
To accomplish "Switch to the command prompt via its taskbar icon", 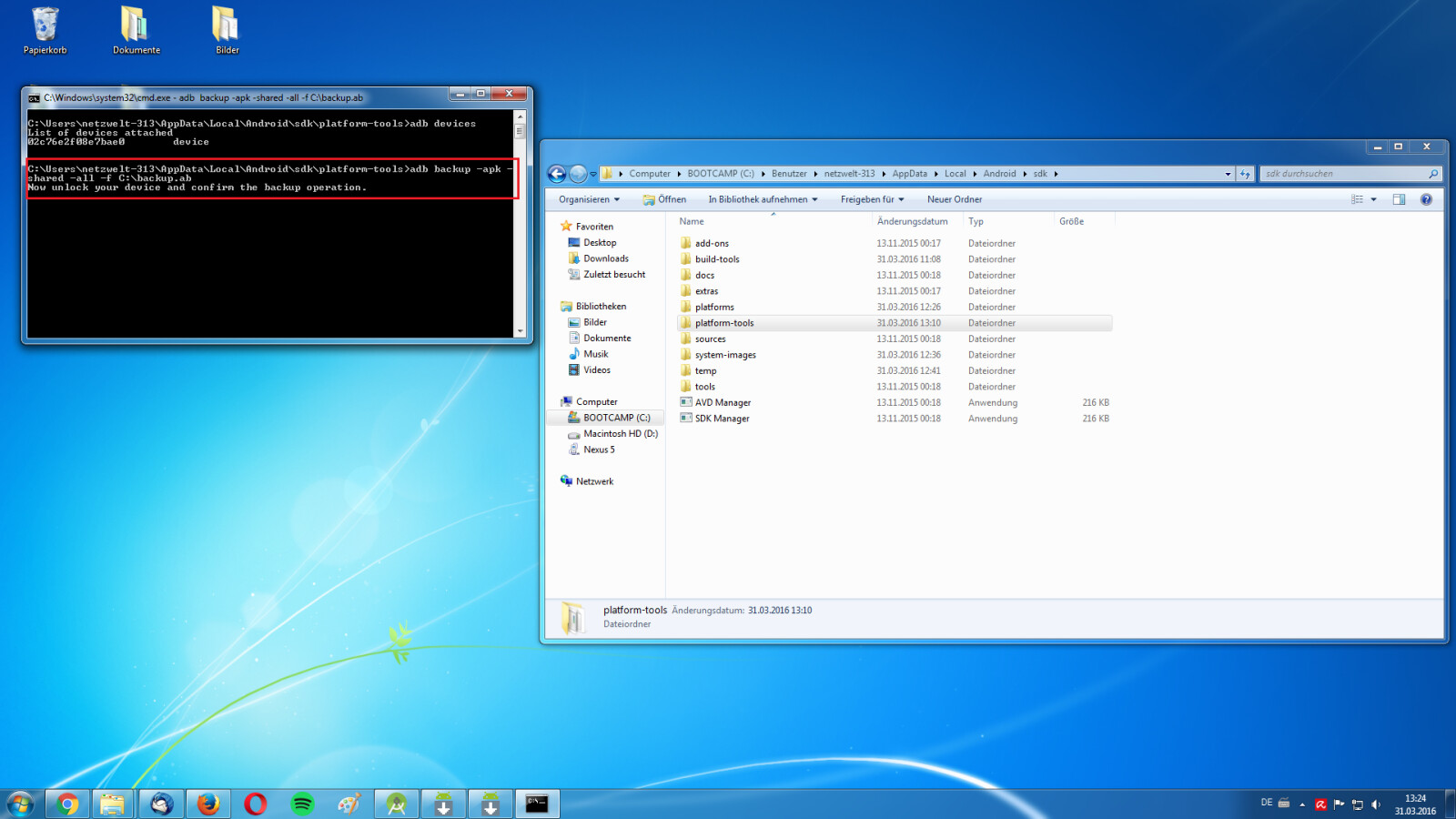I will click(538, 804).
